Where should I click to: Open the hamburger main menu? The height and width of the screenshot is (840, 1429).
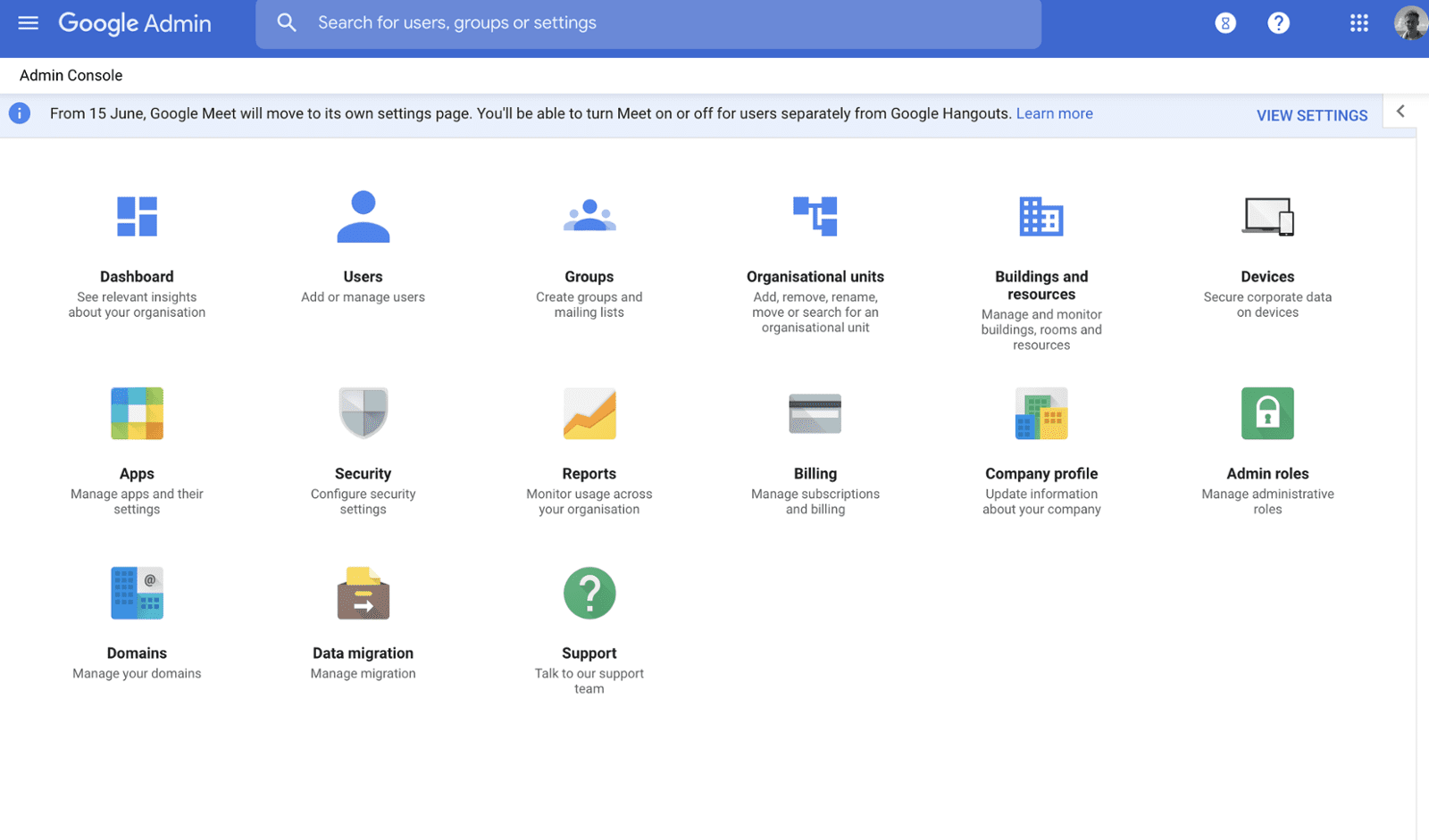pos(28,22)
